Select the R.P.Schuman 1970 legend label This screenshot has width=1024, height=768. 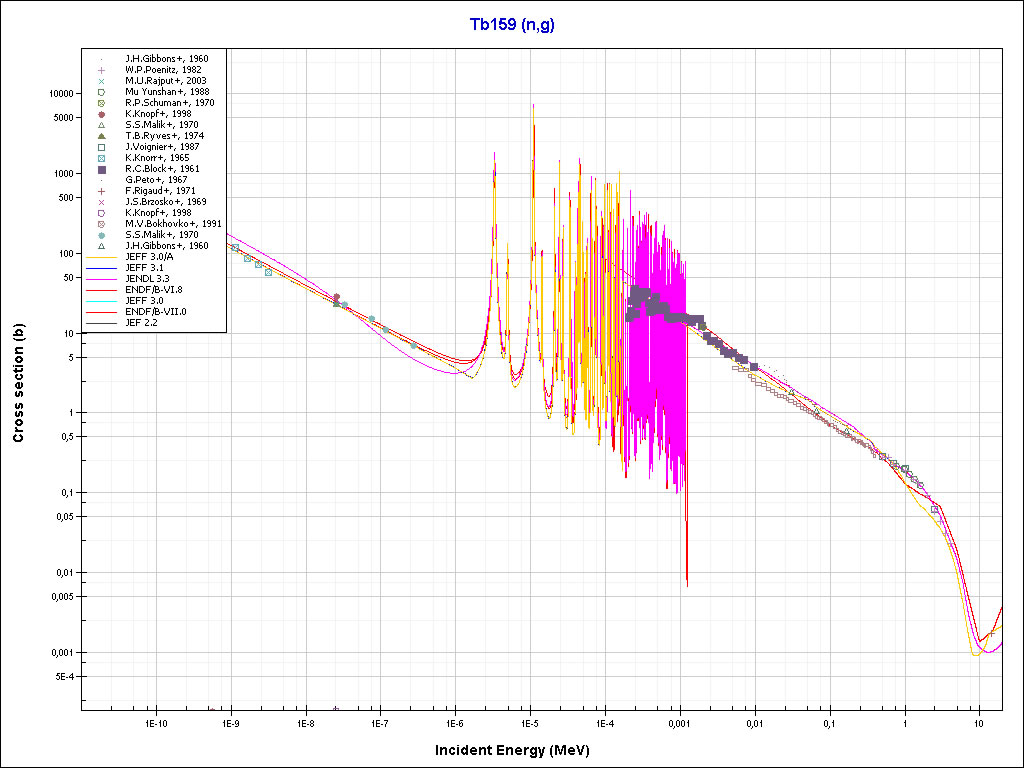point(169,103)
